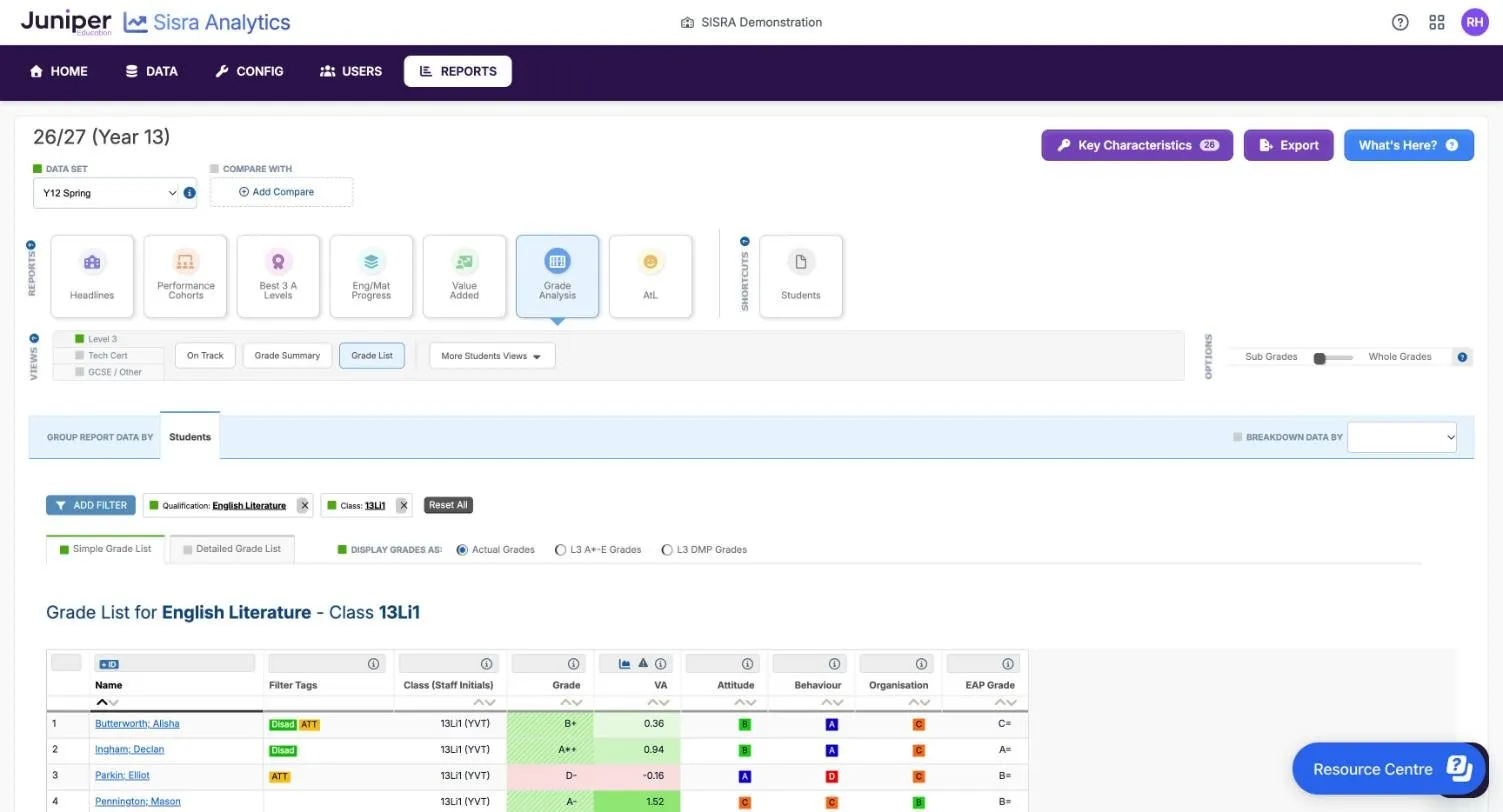Image resolution: width=1503 pixels, height=812 pixels.
Task: Open the Eng/Mat Progress report tile
Action: tap(371, 277)
